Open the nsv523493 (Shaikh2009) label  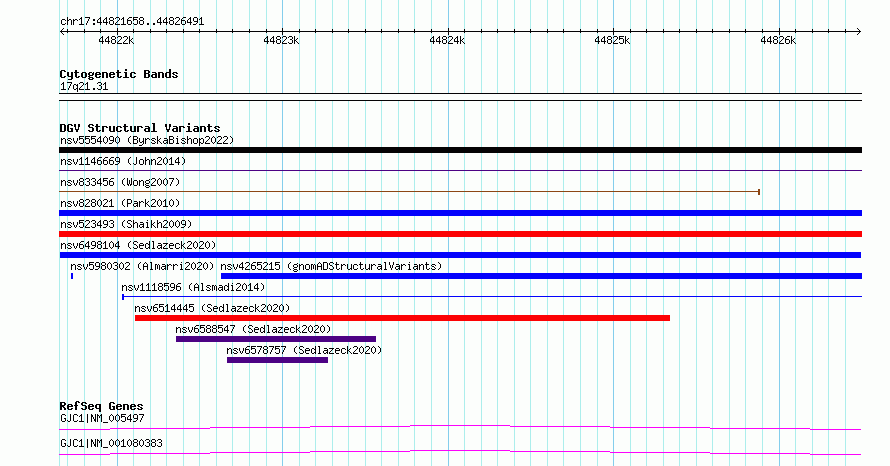(x=126, y=224)
